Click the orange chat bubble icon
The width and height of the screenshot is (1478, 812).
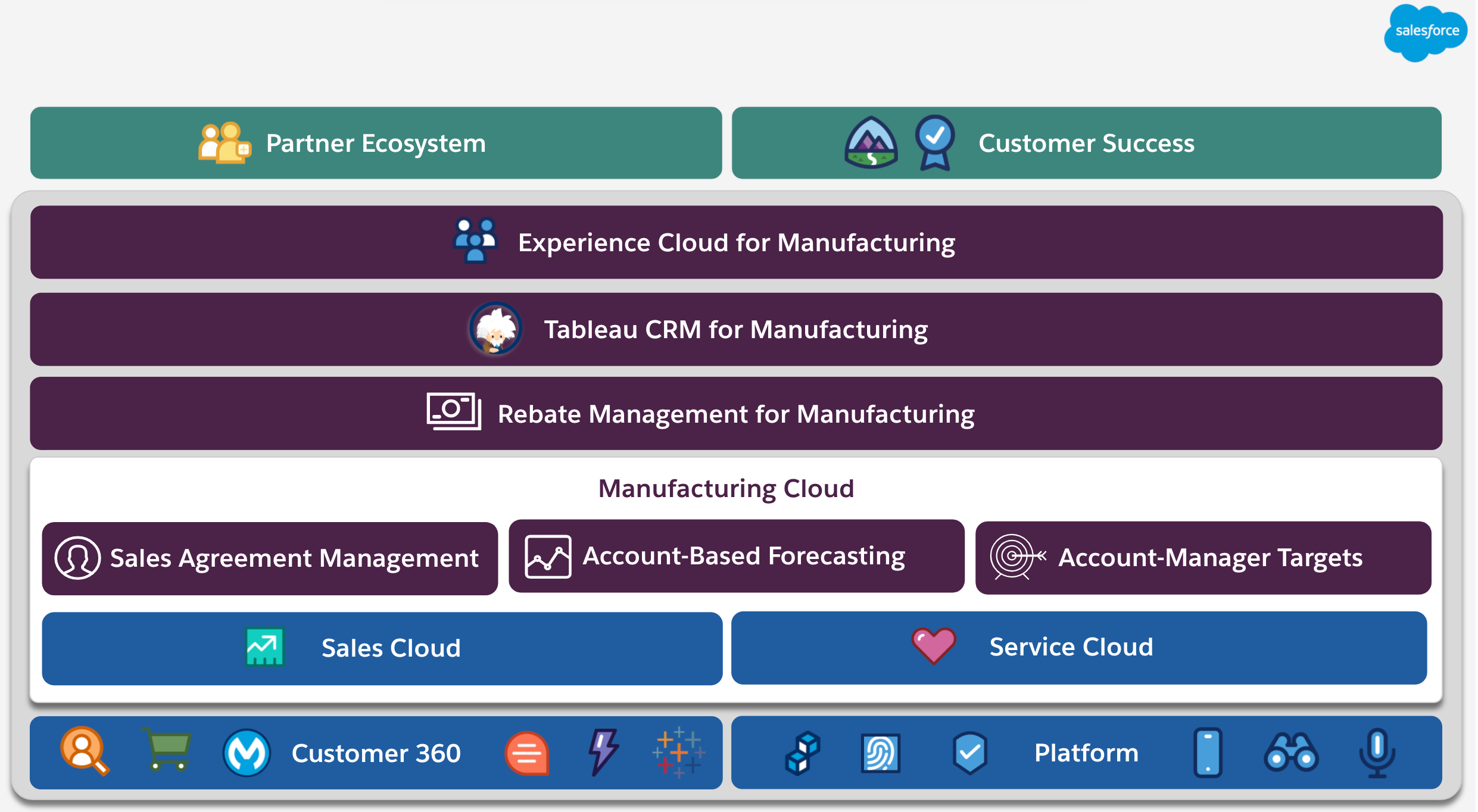click(527, 754)
